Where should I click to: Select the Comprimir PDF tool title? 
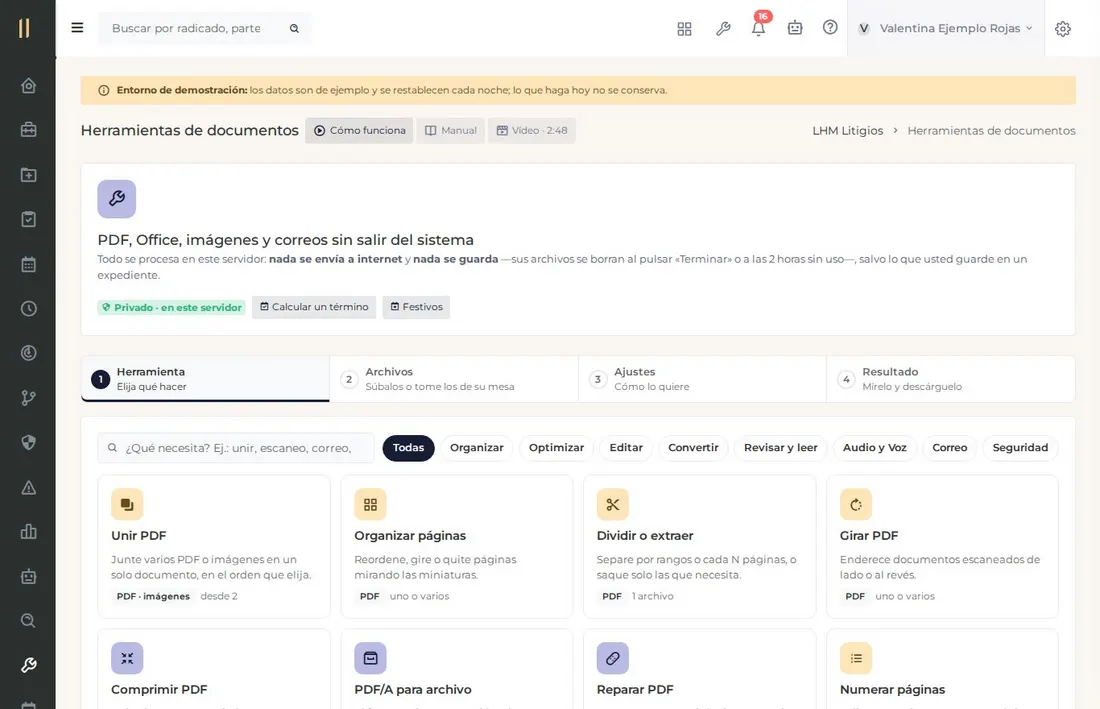159,689
